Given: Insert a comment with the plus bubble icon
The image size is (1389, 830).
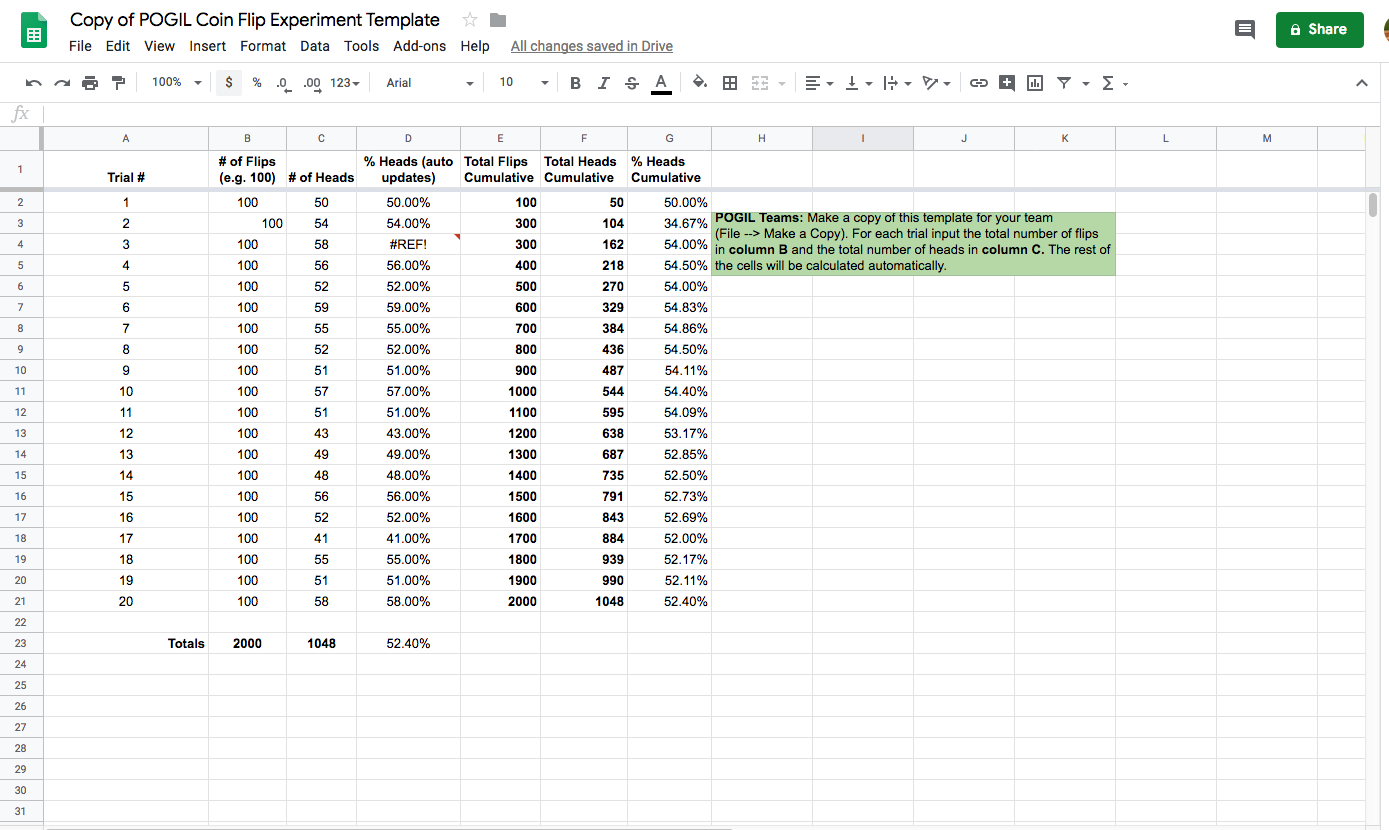Looking at the screenshot, I should pos(1007,83).
